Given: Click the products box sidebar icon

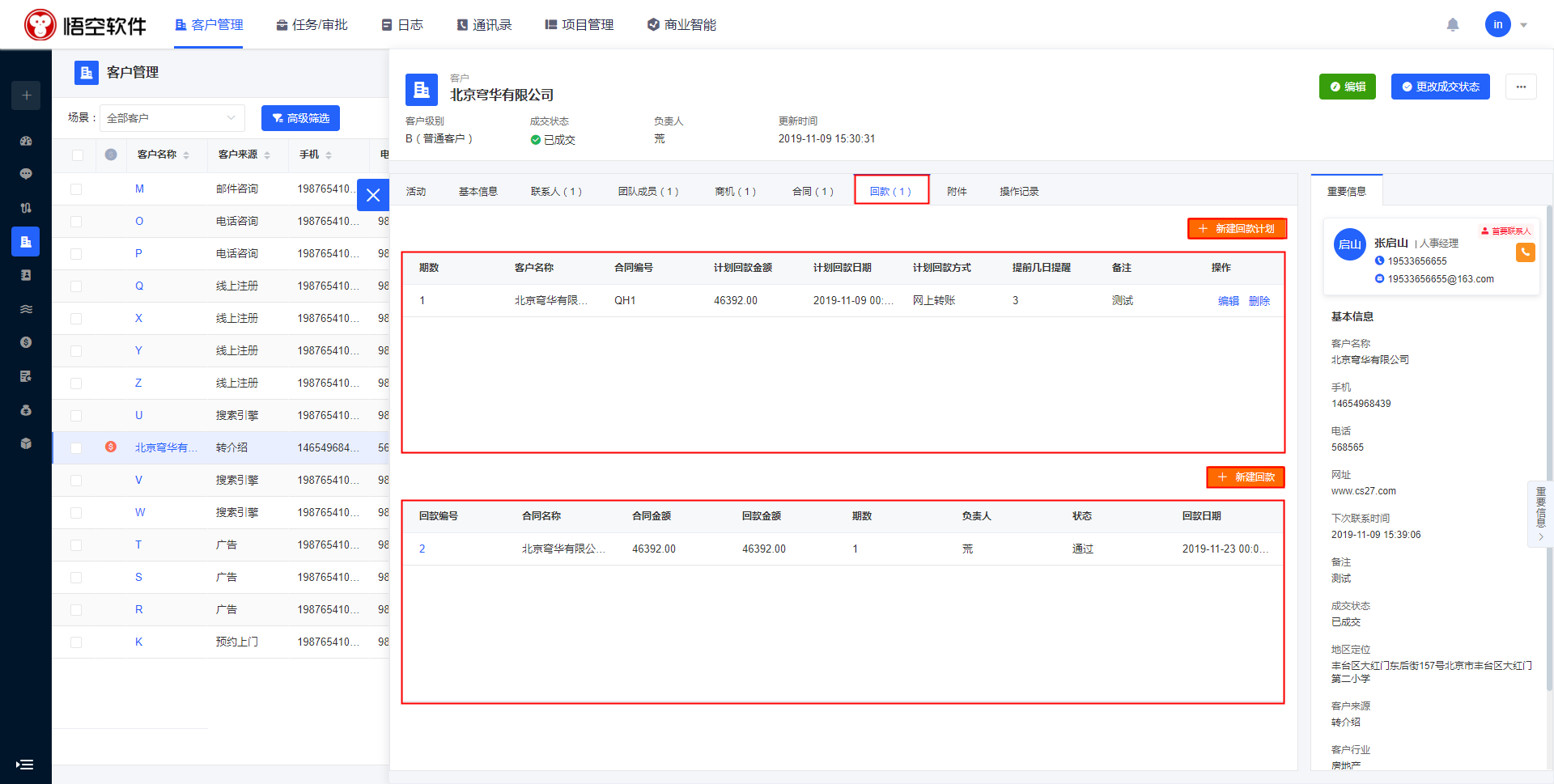Looking at the screenshot, I should pyautogui.click(x=26, y=443).
